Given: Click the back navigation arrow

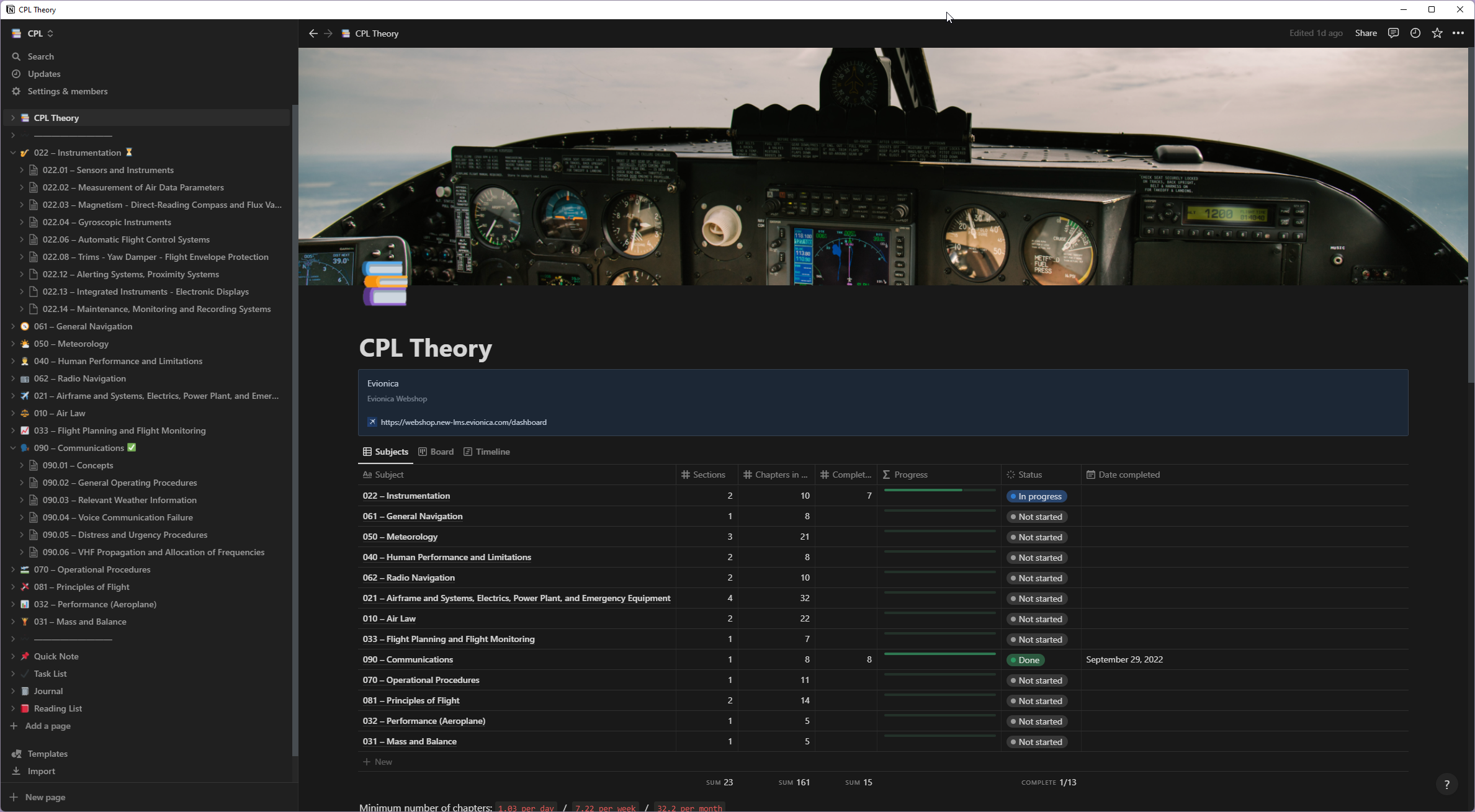Looking at the screenshot, I should click(x=313, y=33).
